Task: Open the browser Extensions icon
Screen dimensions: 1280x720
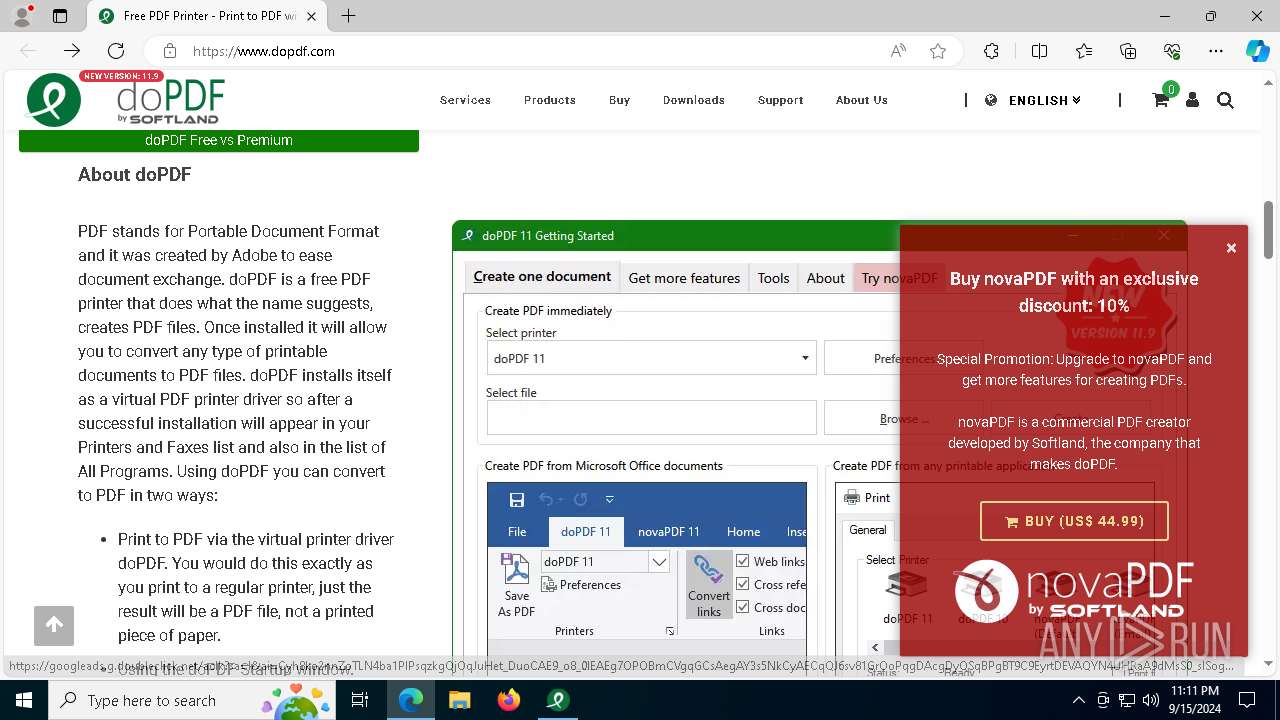Action: coord(991,51)
